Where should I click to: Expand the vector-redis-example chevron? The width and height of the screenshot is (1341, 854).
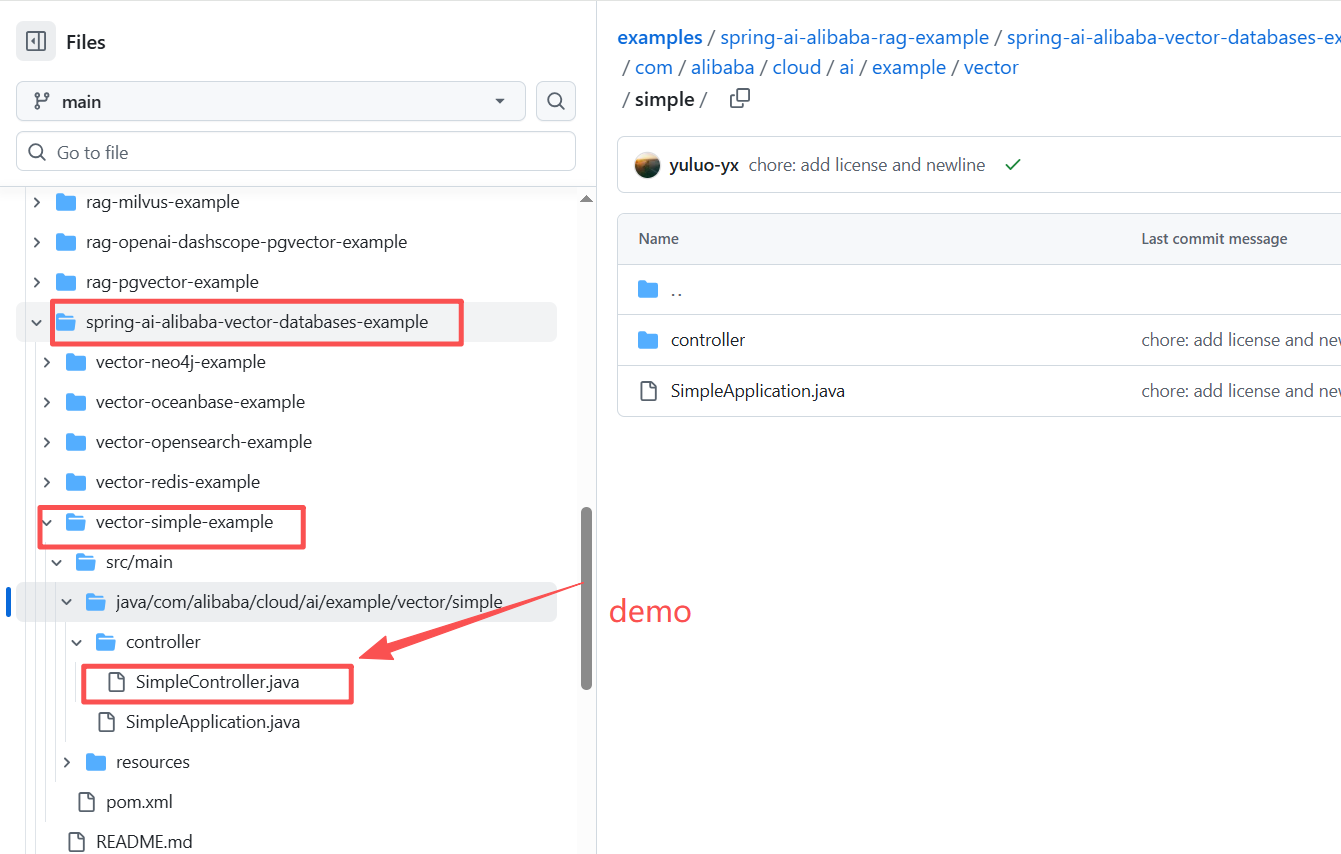[47, 482]
